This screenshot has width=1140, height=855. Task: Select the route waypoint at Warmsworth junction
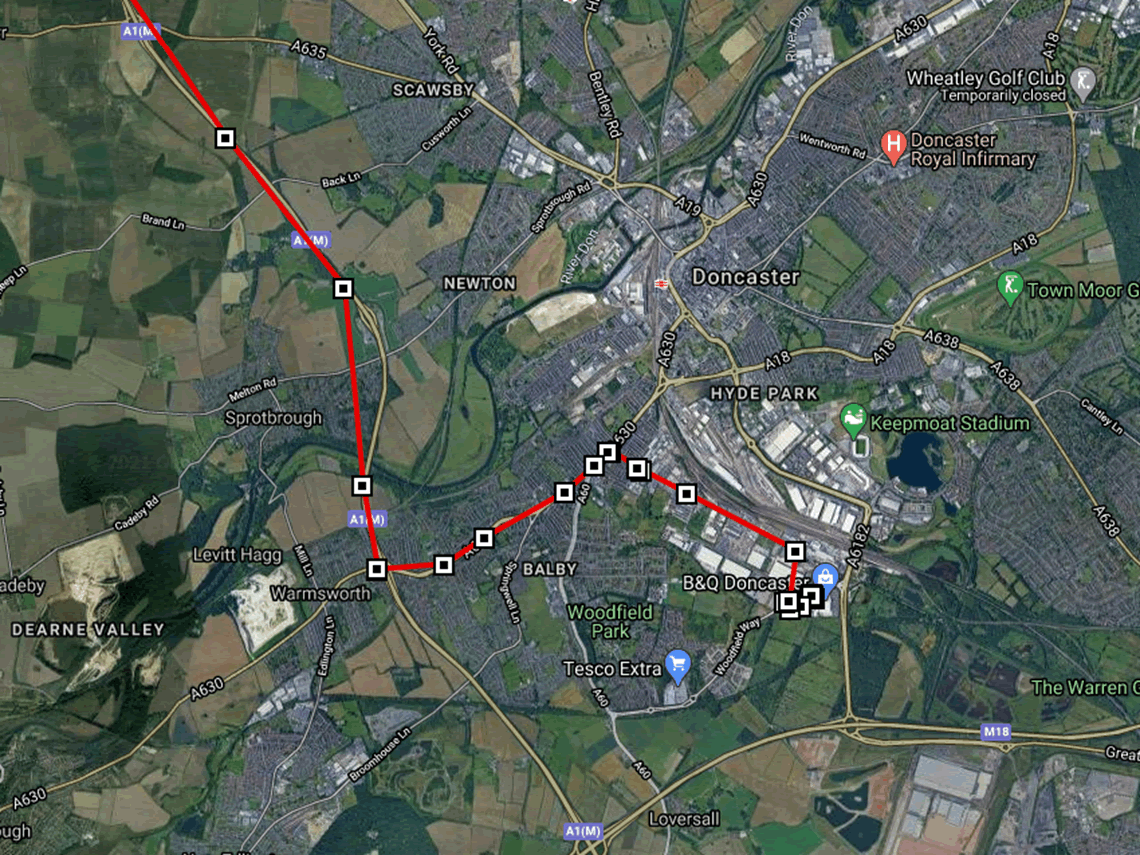click(376, 568)
